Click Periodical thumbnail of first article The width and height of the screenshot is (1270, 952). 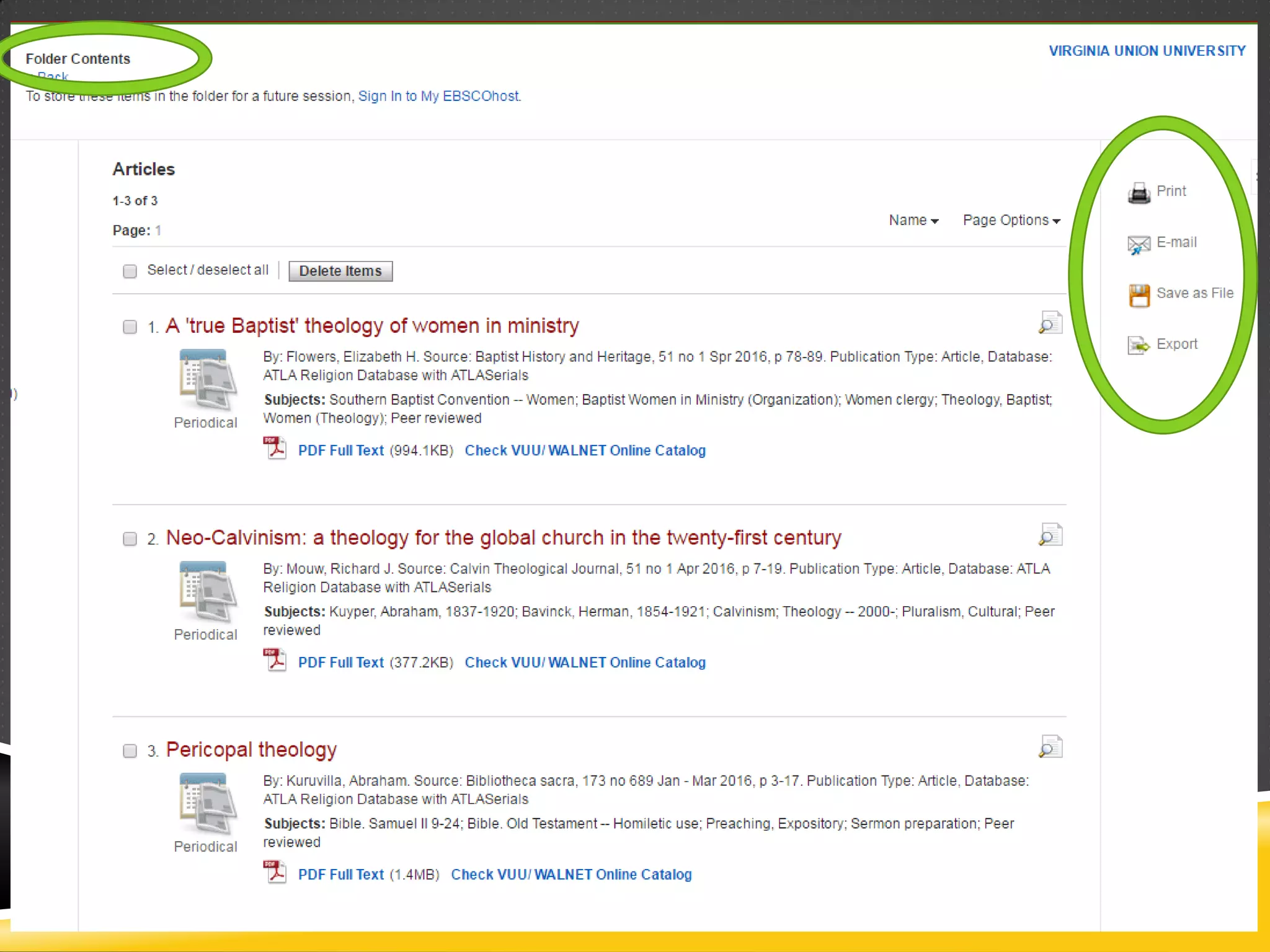[206, 380]
